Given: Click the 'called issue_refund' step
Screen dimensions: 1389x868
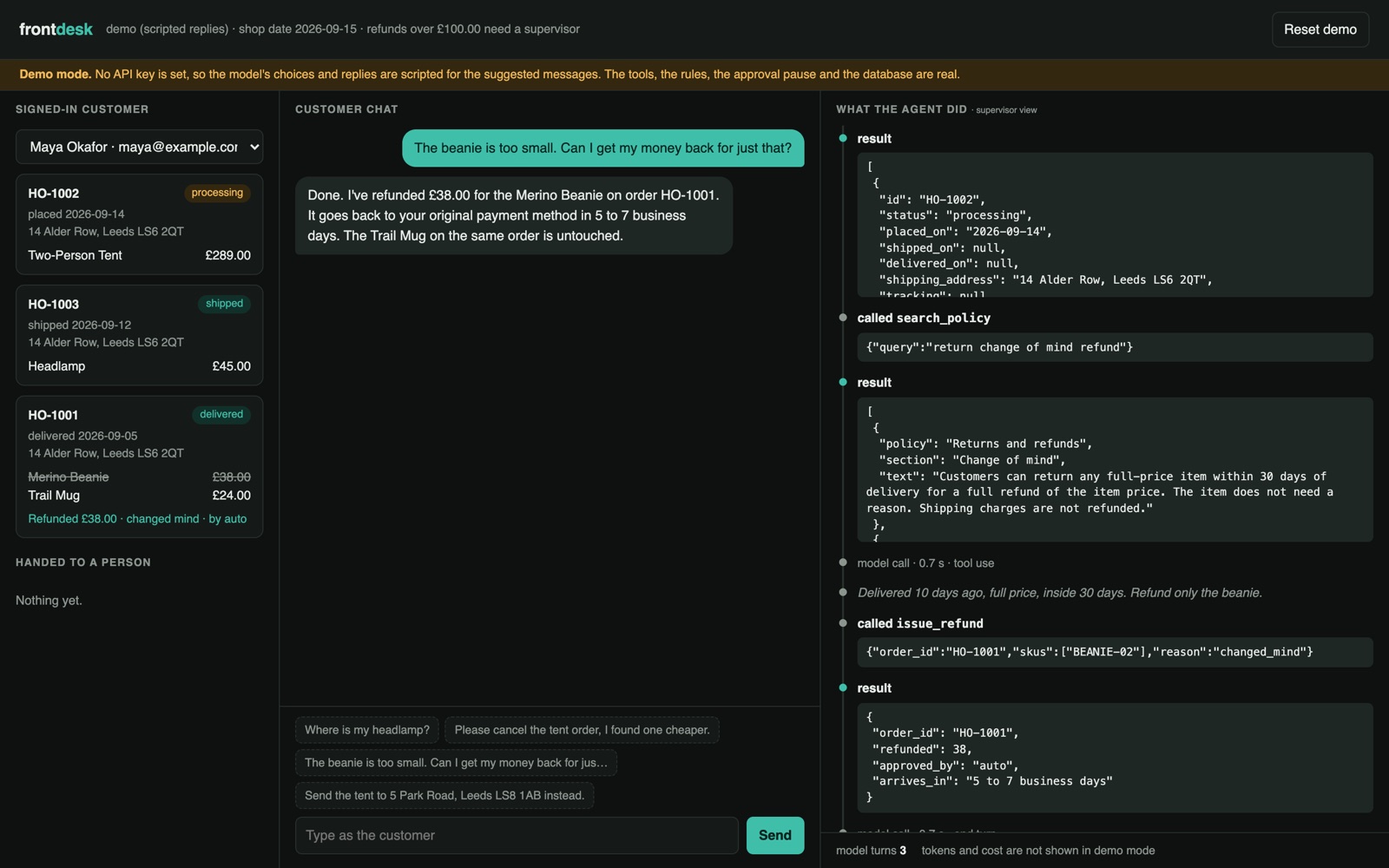Looking at the screenshot, I should pyautogui.click(x=920, y=623).
